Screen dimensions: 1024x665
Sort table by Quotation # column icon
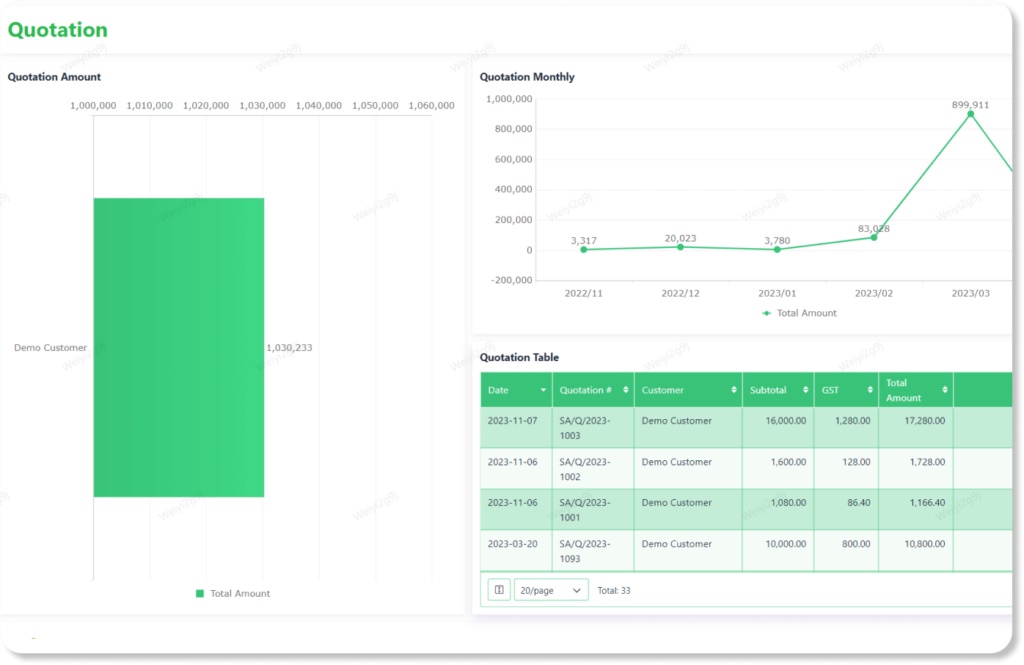point(625,390)
